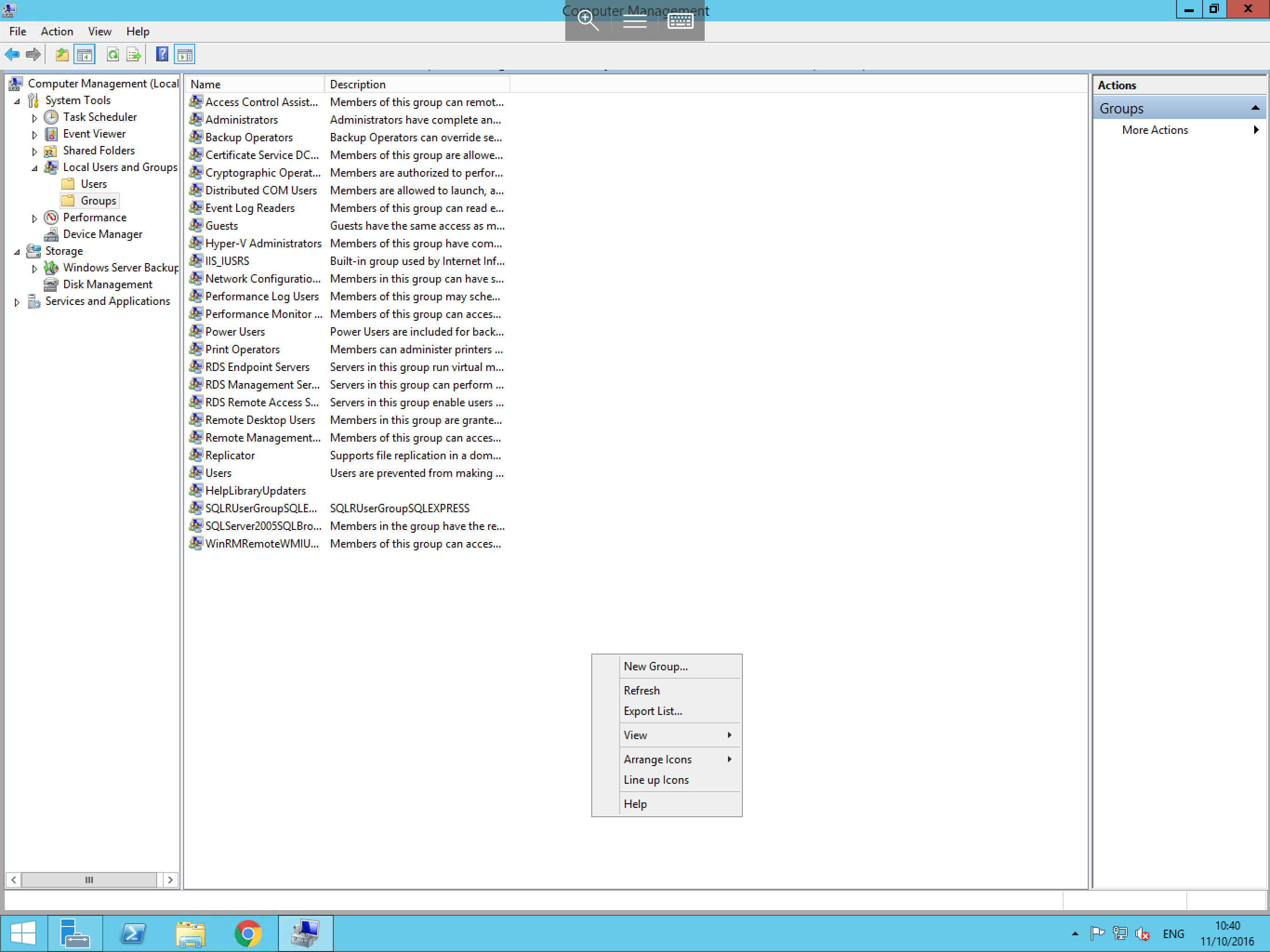The image size is (1270, 952).
Task: Launch Chrome from the taskbar
Action: 248,933
